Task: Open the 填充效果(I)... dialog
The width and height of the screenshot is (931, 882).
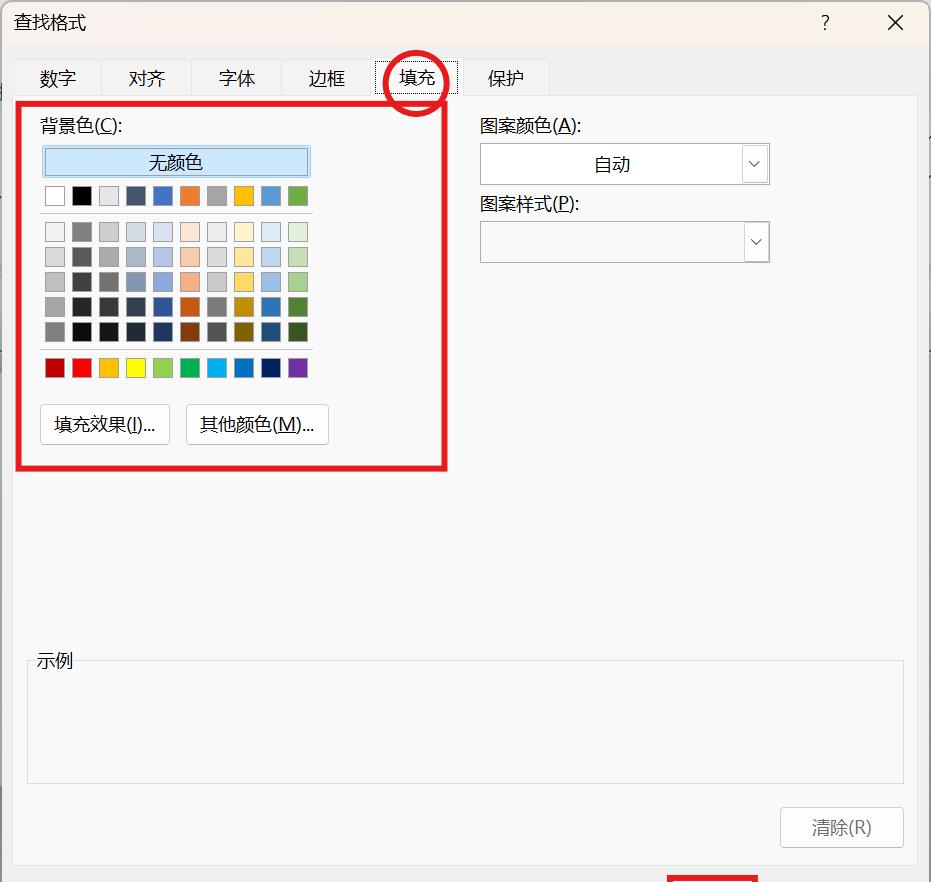Action: (105, 424)
